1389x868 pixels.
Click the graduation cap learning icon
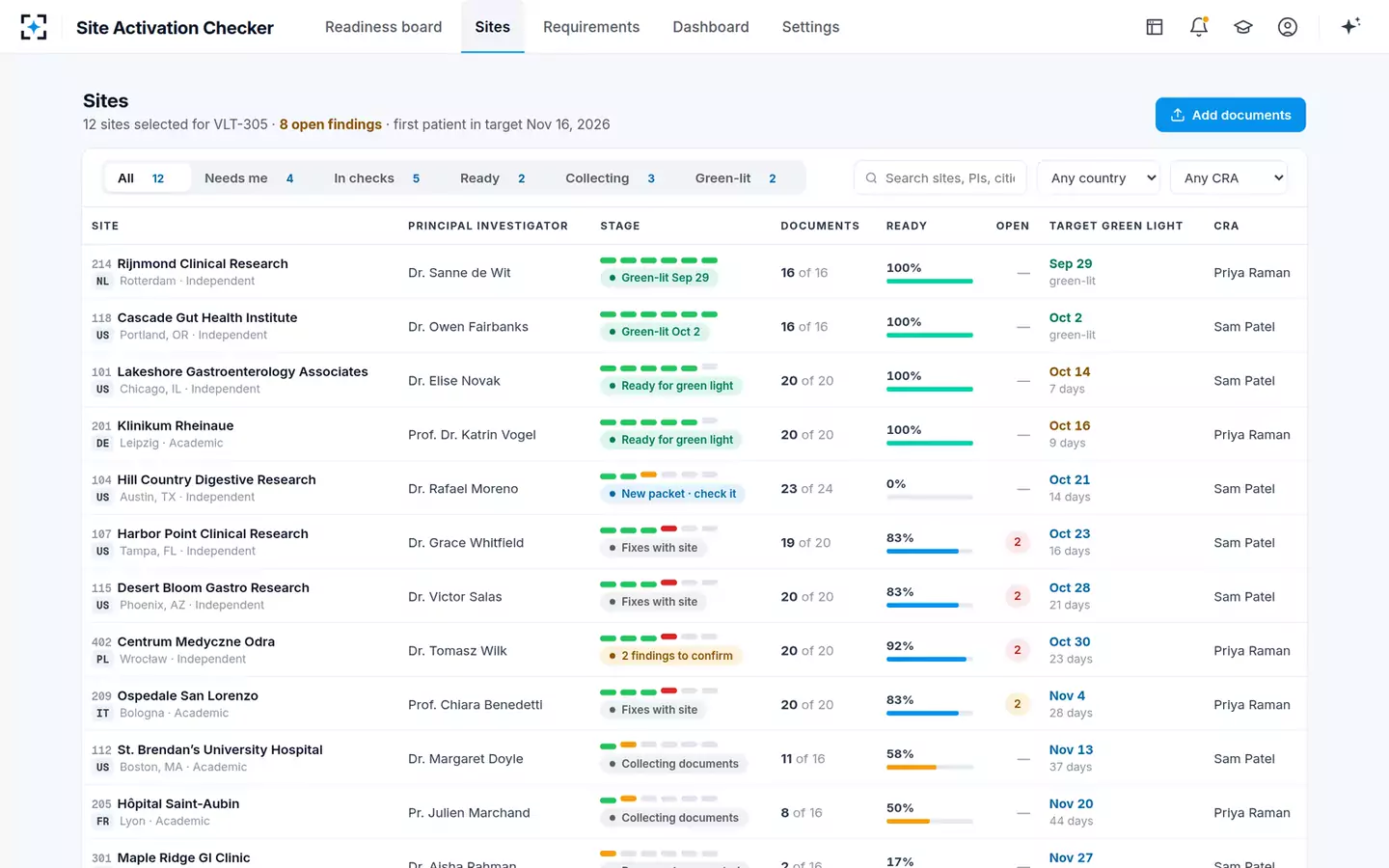(x=1243, y=27)
